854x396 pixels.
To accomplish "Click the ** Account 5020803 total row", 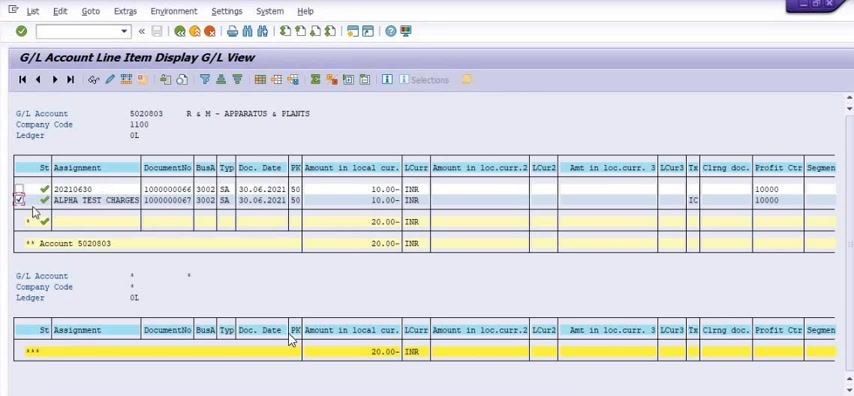I will (x=424, y=243).
